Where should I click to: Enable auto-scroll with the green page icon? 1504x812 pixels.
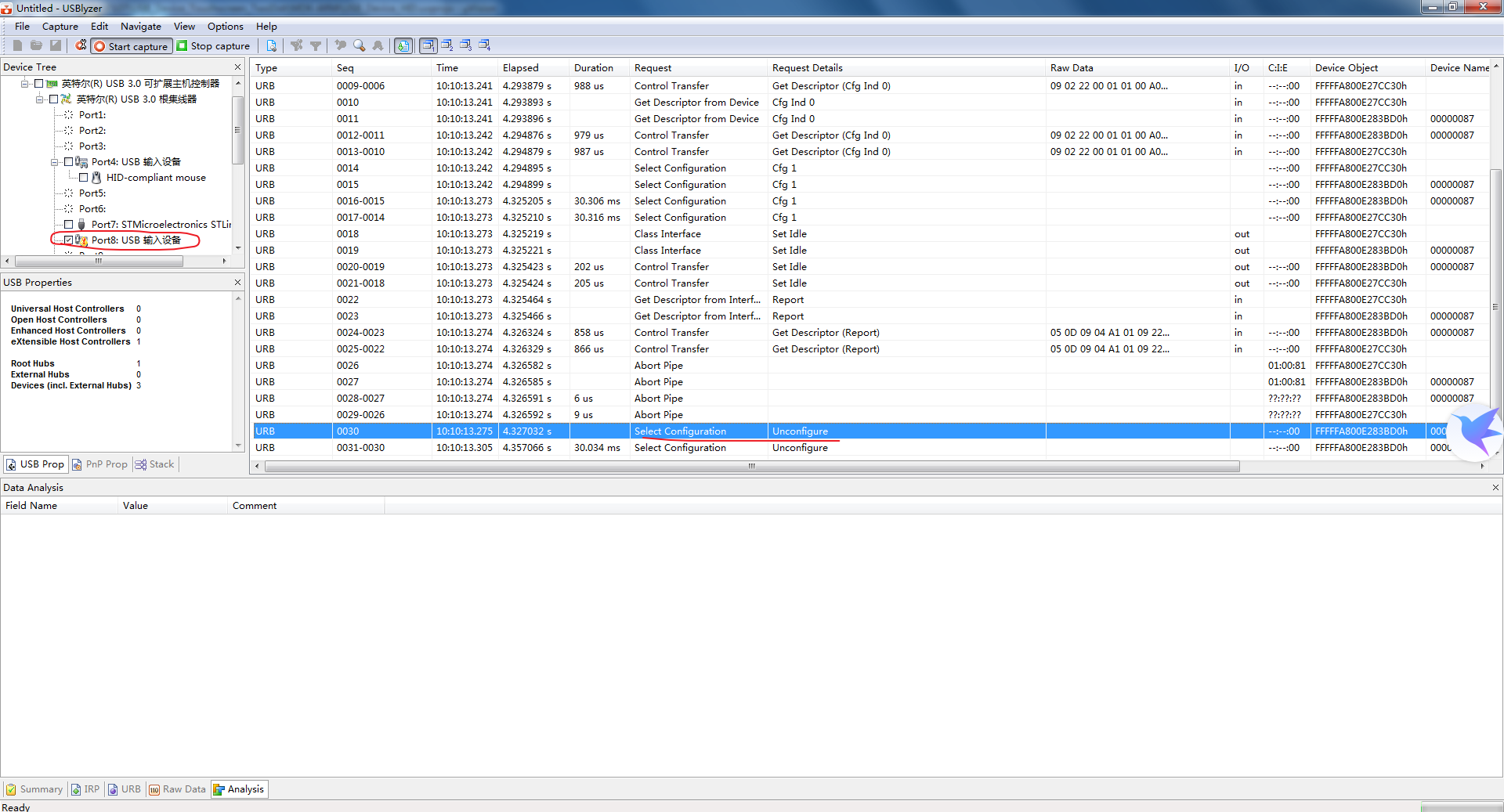[x=403, y=46]
